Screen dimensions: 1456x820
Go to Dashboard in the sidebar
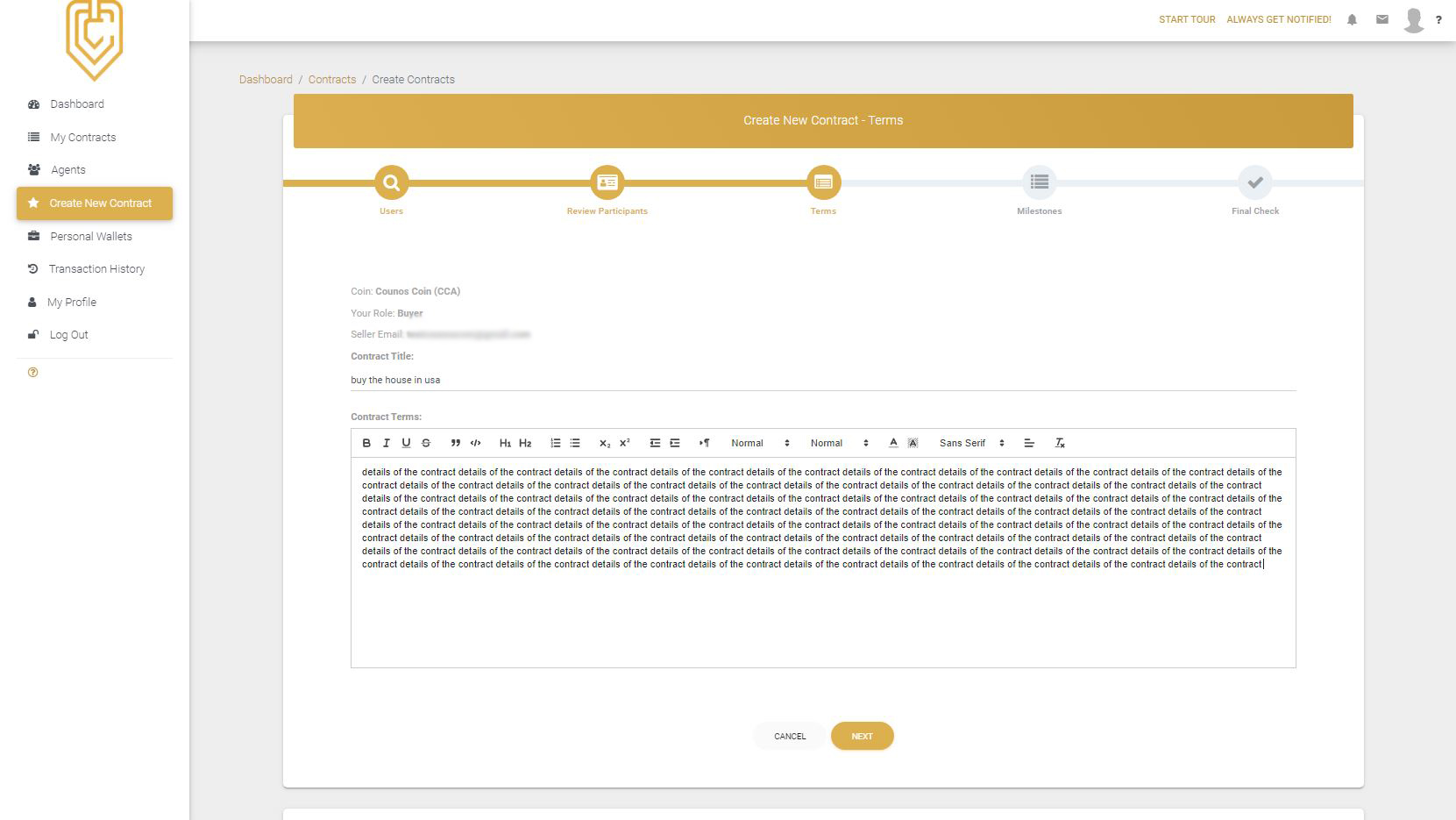94,104
